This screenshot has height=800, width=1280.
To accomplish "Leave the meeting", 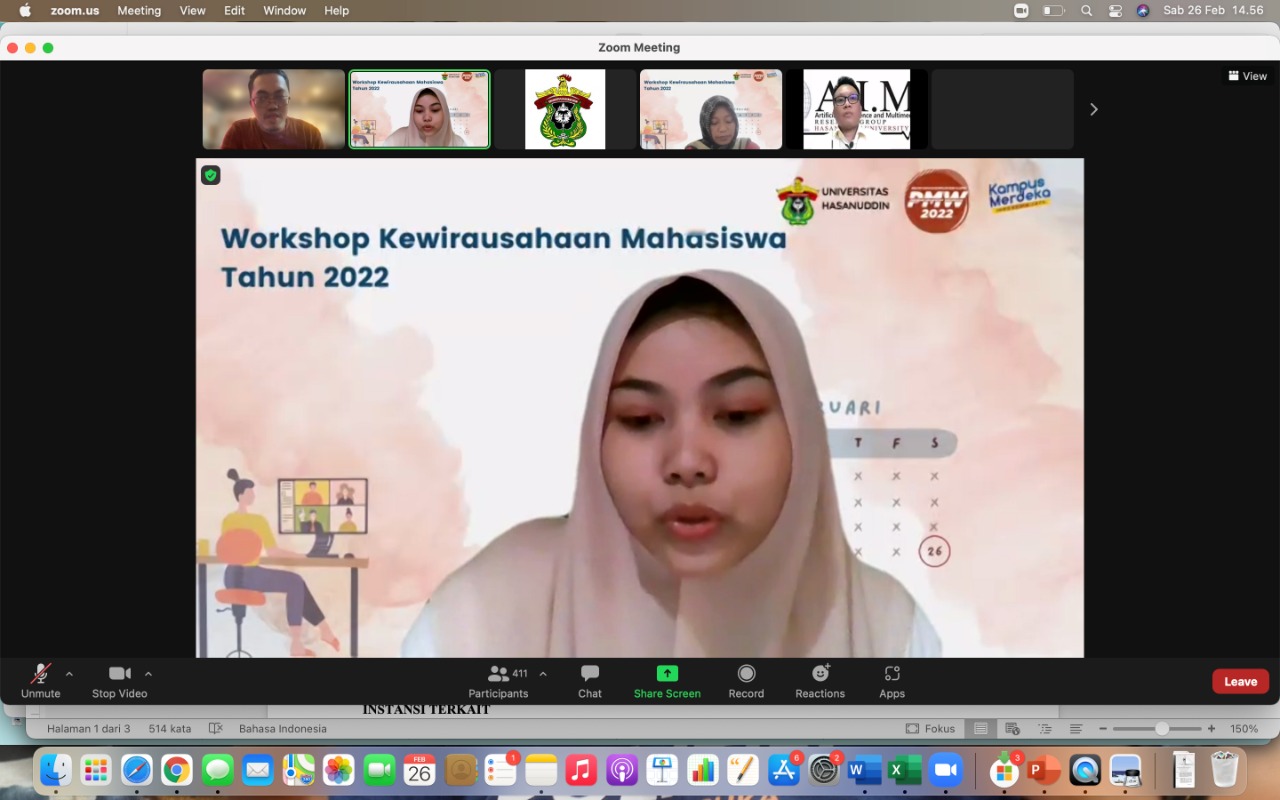I will (1241, 682).
